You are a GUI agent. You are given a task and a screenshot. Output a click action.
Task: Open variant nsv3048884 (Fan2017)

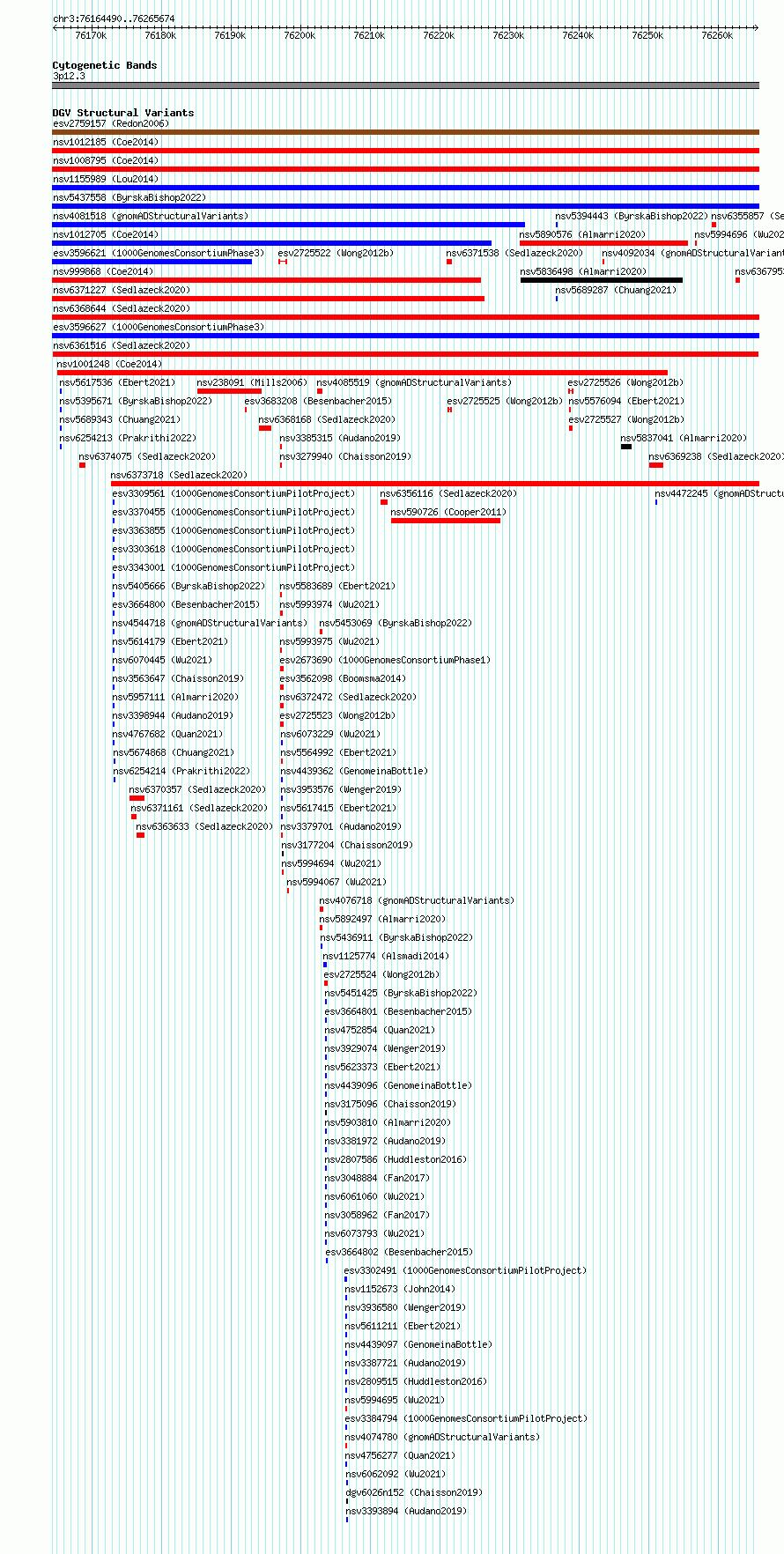[377, 1179]
